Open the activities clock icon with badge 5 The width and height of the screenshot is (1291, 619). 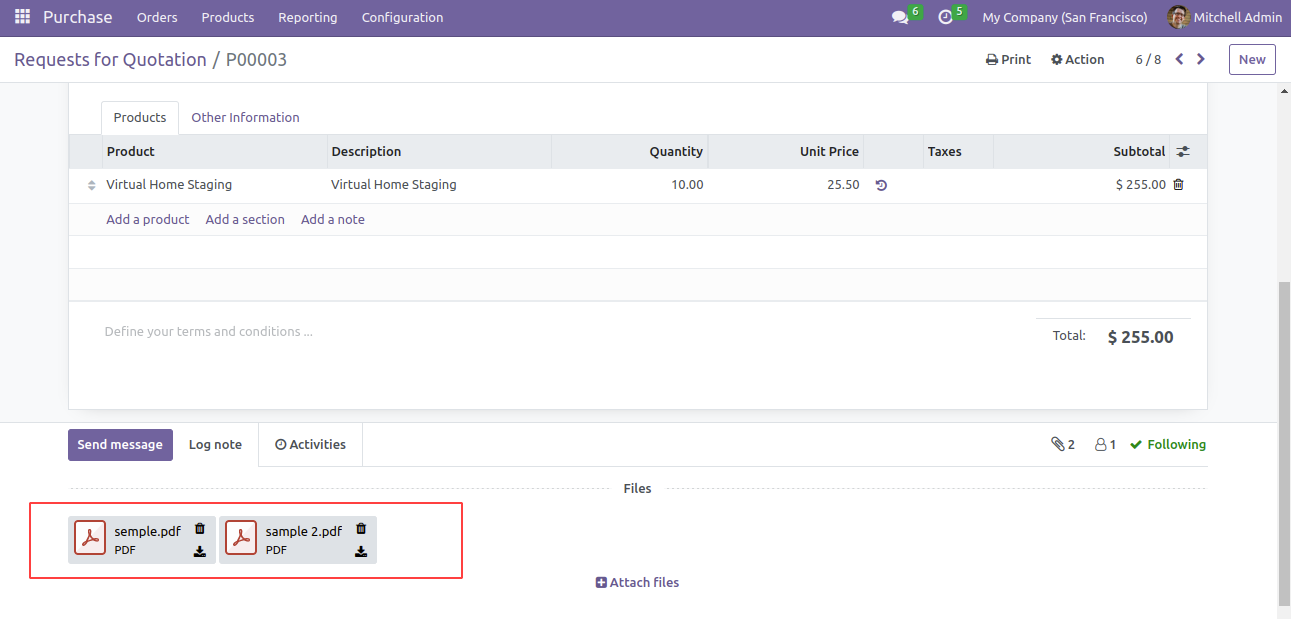click(x=945, y=17)
